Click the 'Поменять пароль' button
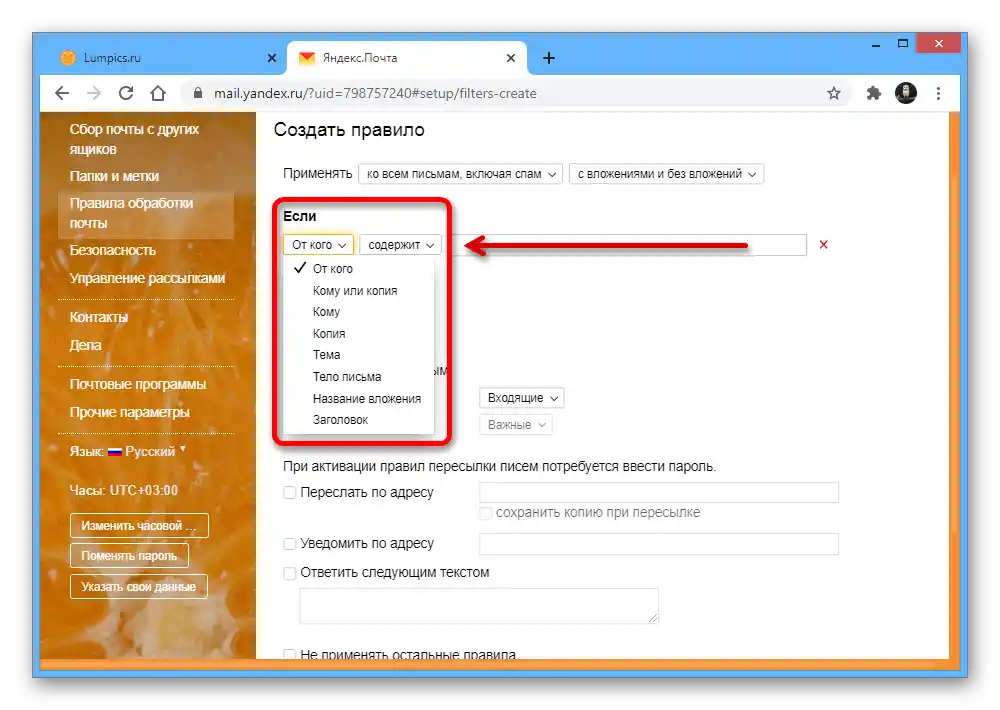 pos(129,556)
